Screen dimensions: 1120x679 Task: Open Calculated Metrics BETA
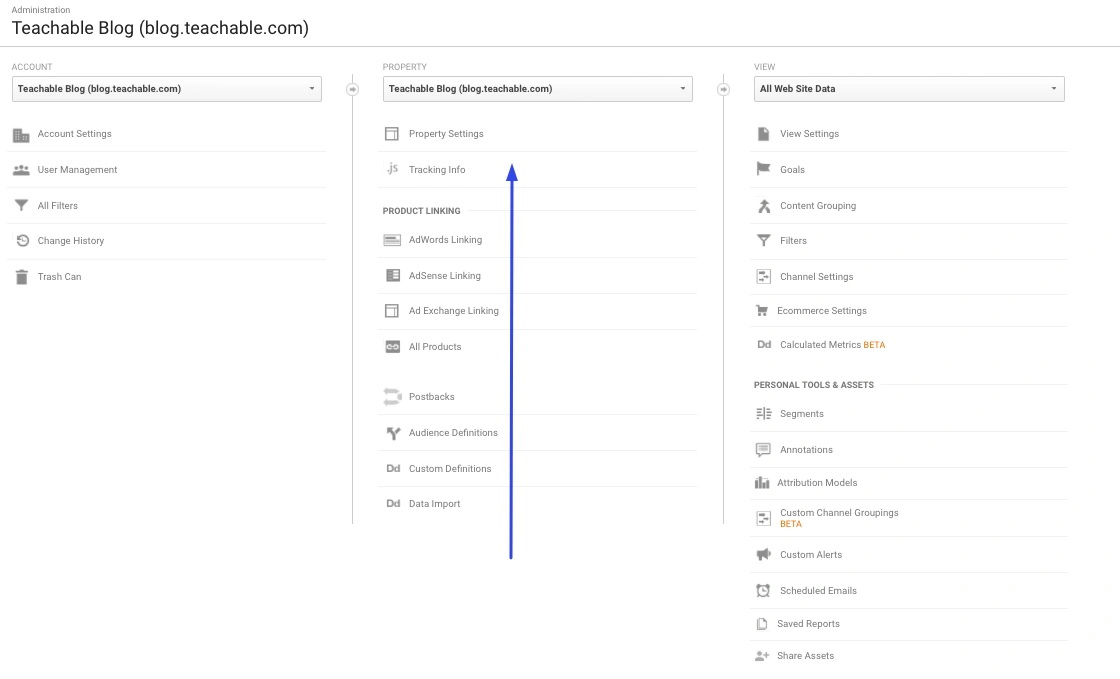click(x=834, y=344)
